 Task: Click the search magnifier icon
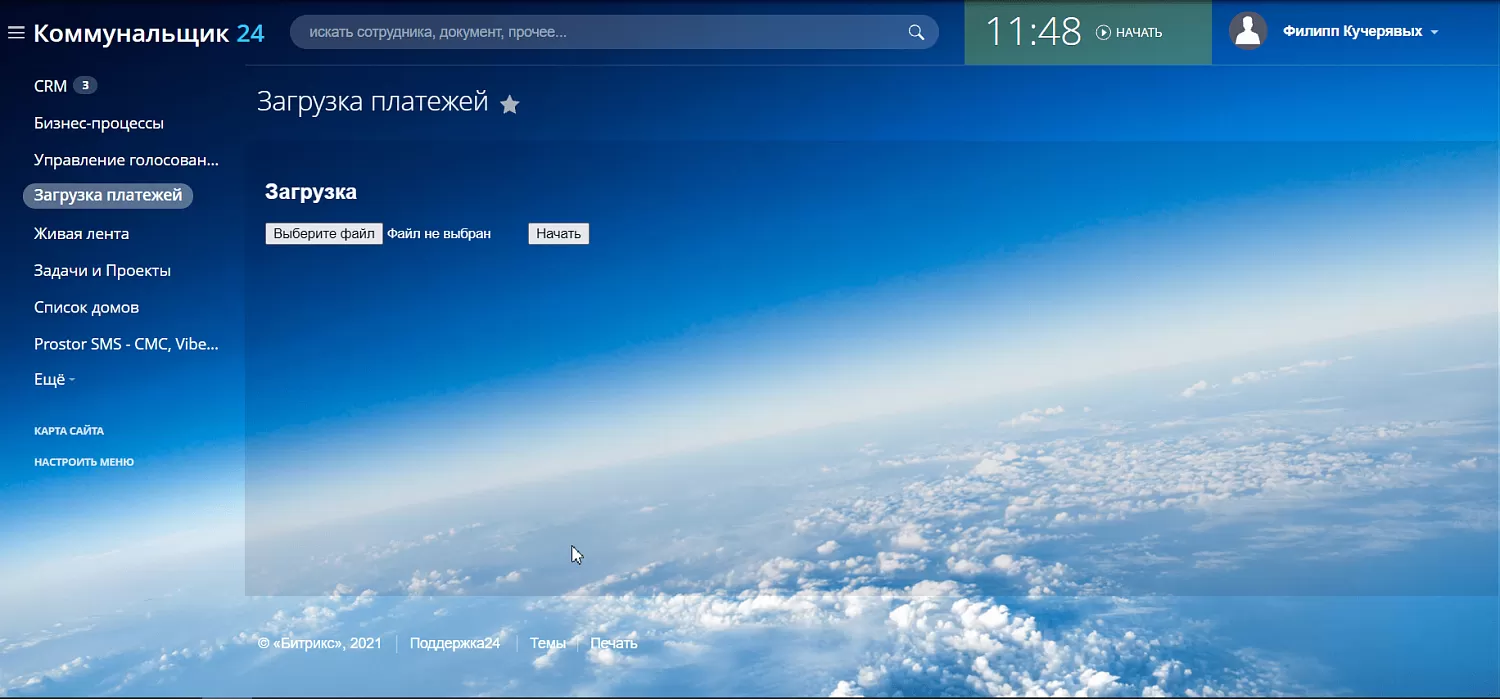[x=916, y=33]
